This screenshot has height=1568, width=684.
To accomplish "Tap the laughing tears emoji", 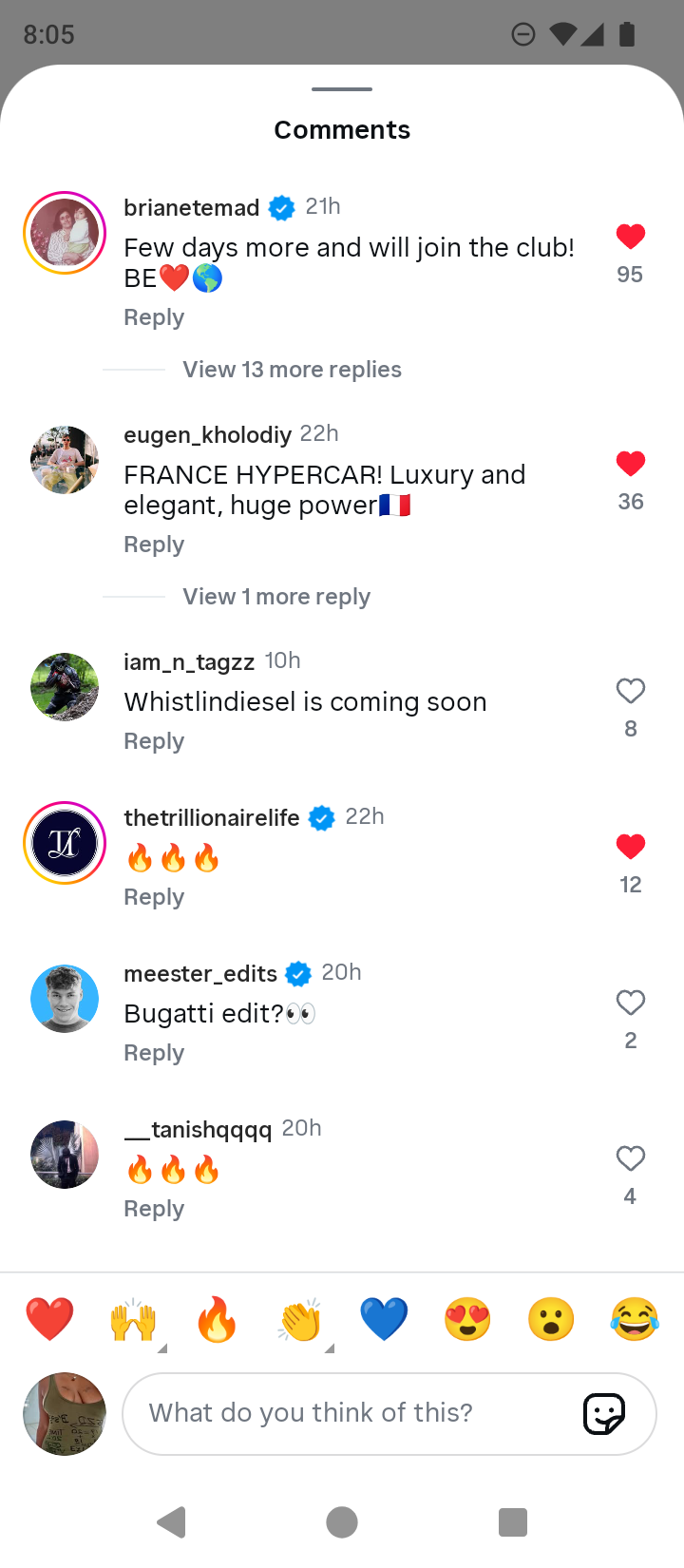I will pyautogui.click(x=635, y=1319).
